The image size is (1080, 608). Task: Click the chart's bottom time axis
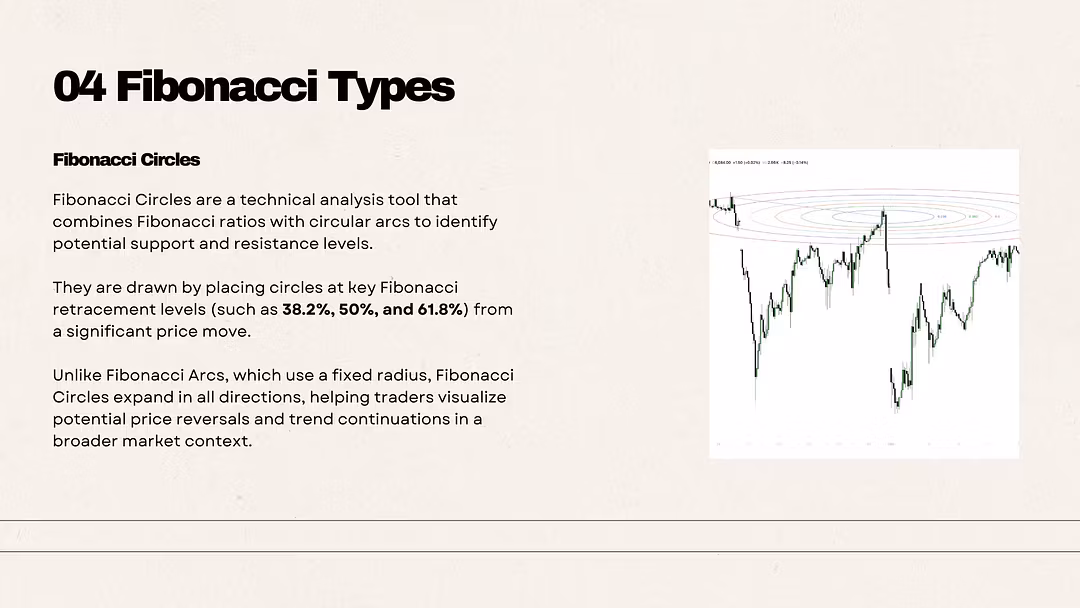[x=864, y=444]
